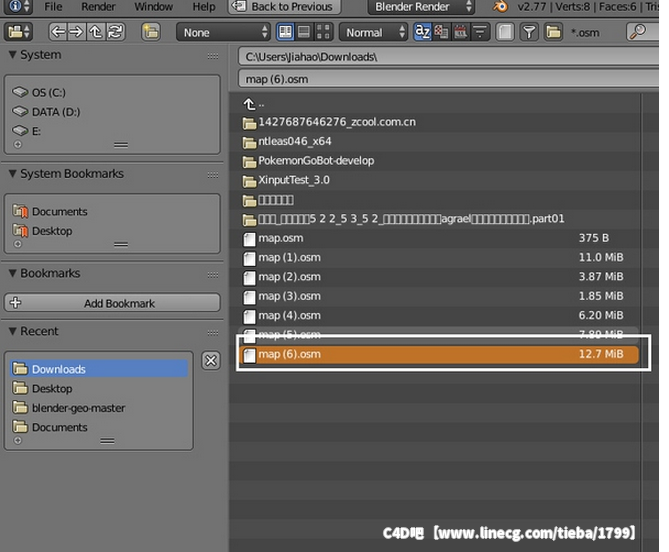Click the directory path field
Viewport: 669px width, 552px height.
(x=448, y=57)
